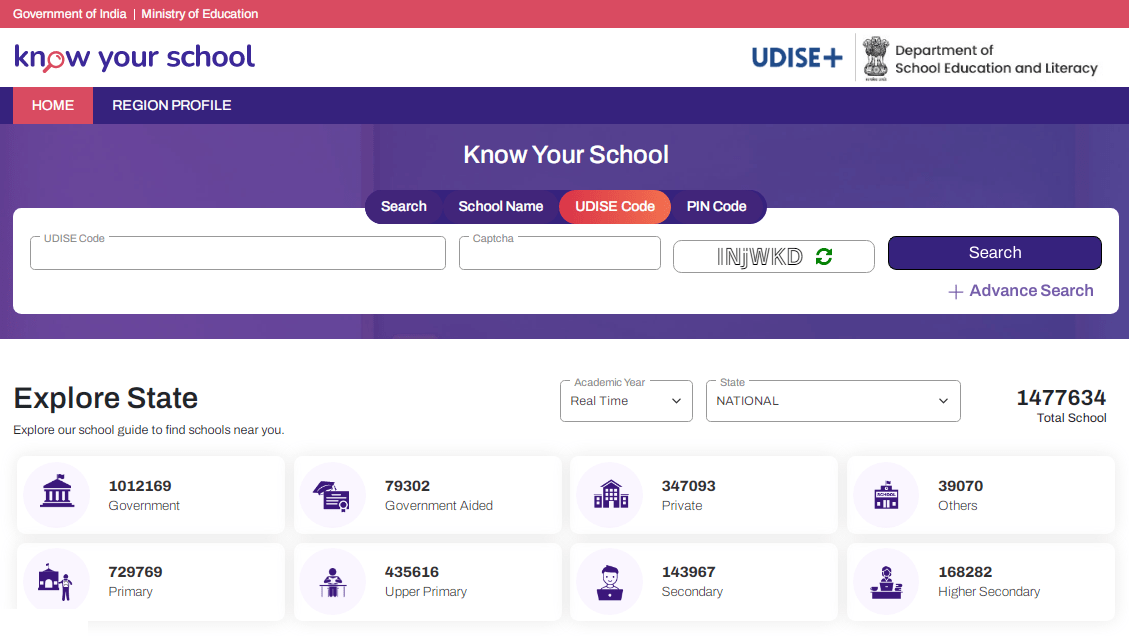Expand the State dropdown showing NATIONAL
Viewport: 1129px width, 636px height.
pos(832,401)
